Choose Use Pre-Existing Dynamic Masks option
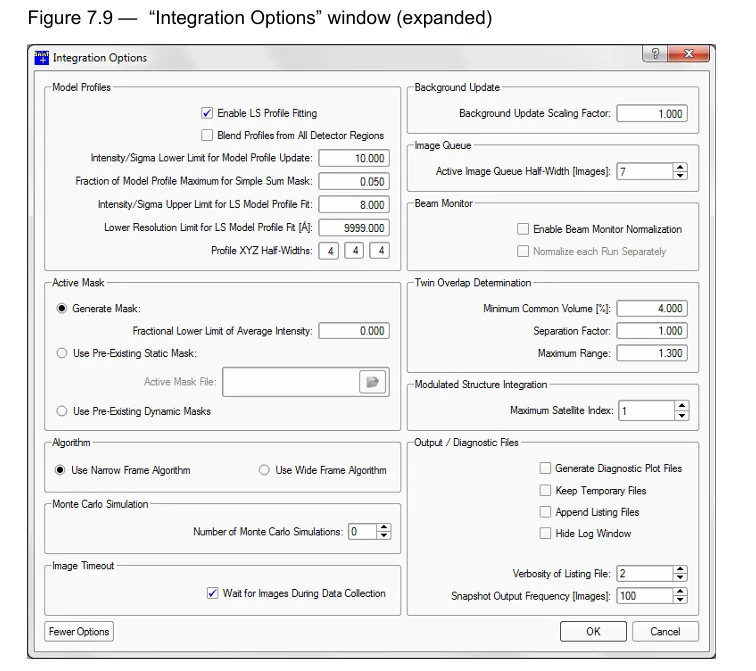Screen dimensions: 756x671 [x=62, y=411]
